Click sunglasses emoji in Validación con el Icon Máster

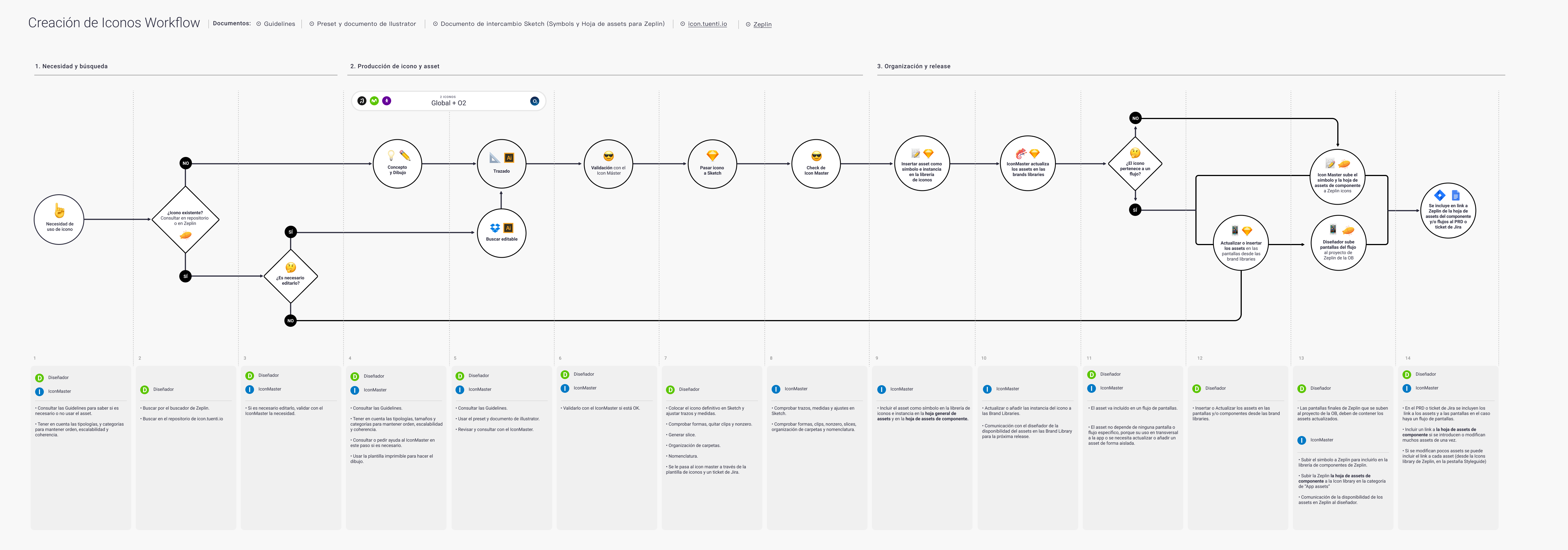coord(608,156)
